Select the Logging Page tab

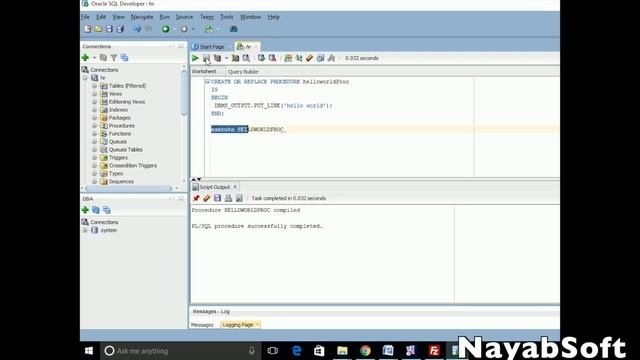point(240,325)
